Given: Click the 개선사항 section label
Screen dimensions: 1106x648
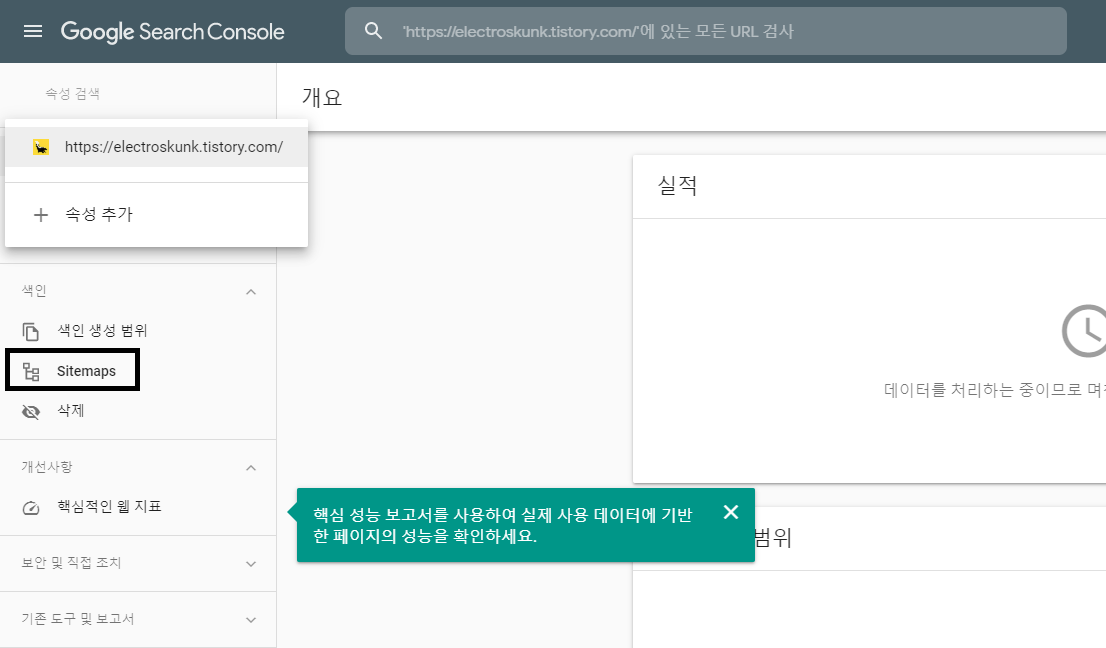Looking at the screenshot, I should point(47,467).
